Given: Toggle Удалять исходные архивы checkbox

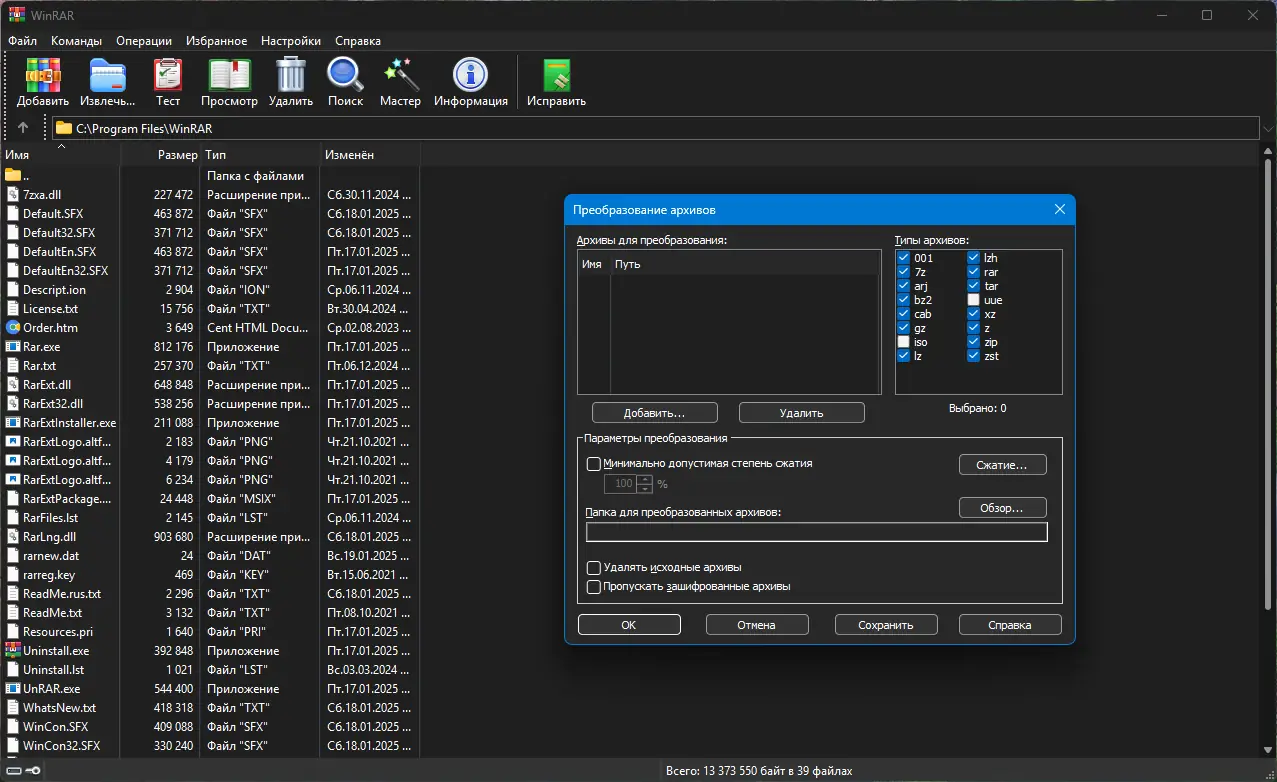Looking at the screenshot, I should click(x=594, y=568).
